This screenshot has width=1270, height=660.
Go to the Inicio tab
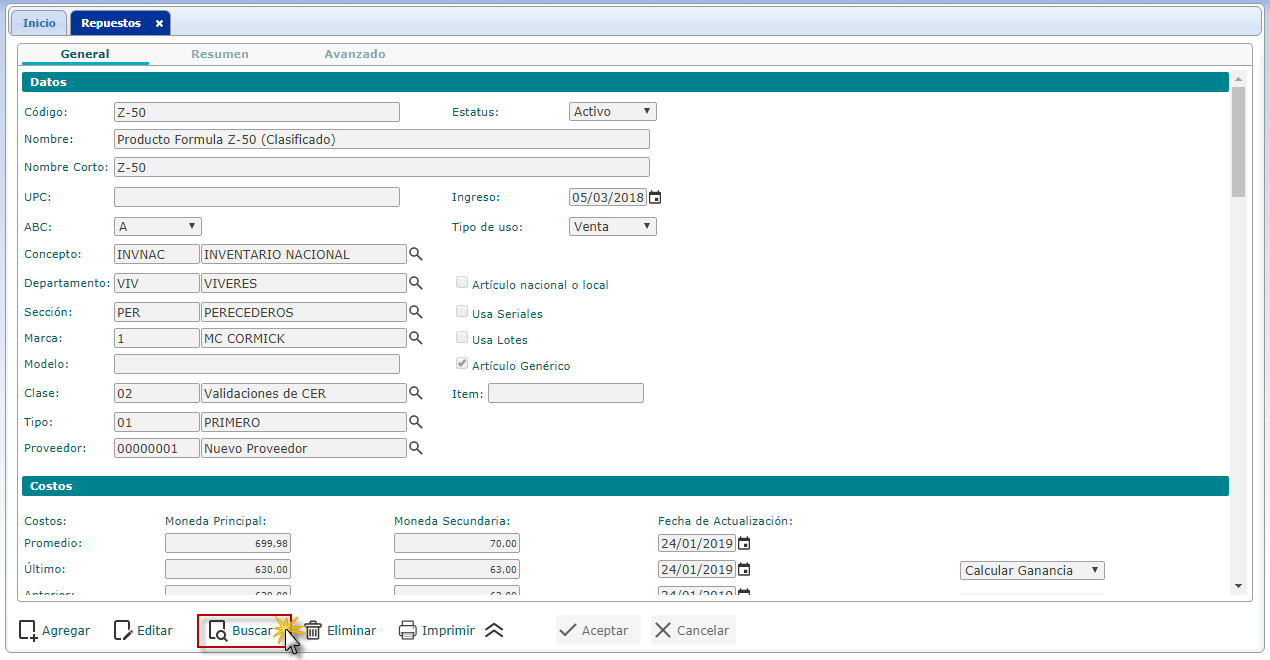click(x=40, y=23)
